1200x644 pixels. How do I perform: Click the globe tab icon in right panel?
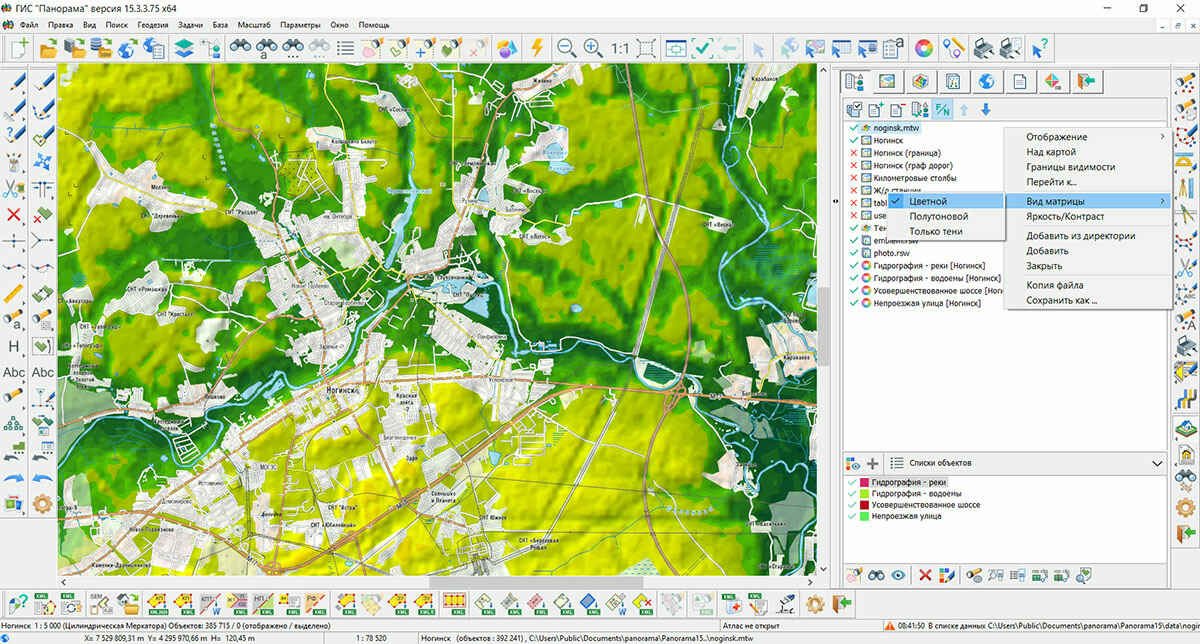pyautogui.click(x=986, y=82)
